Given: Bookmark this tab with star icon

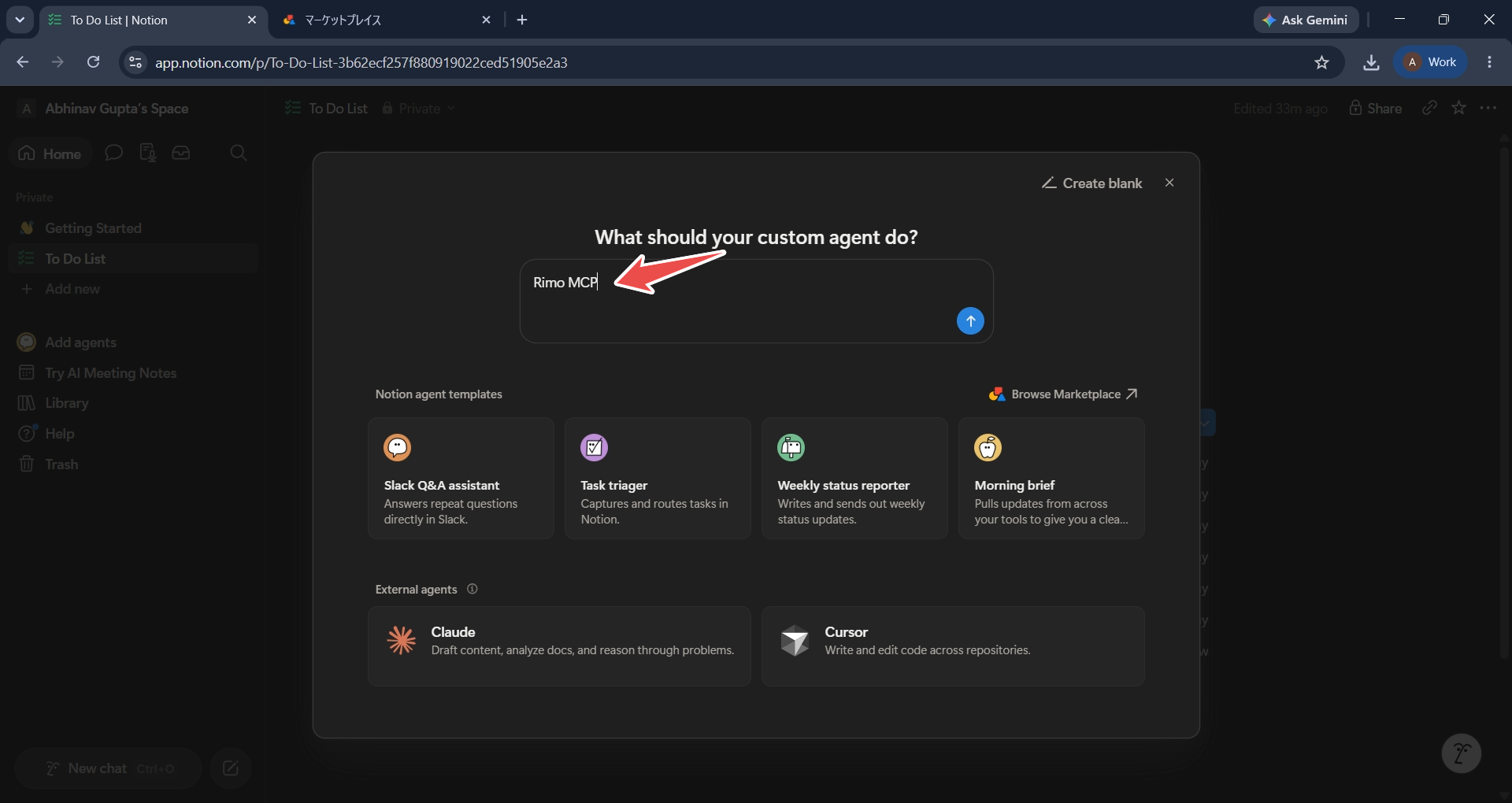Looking at the screenshot, I should [x=1321, y=62].
